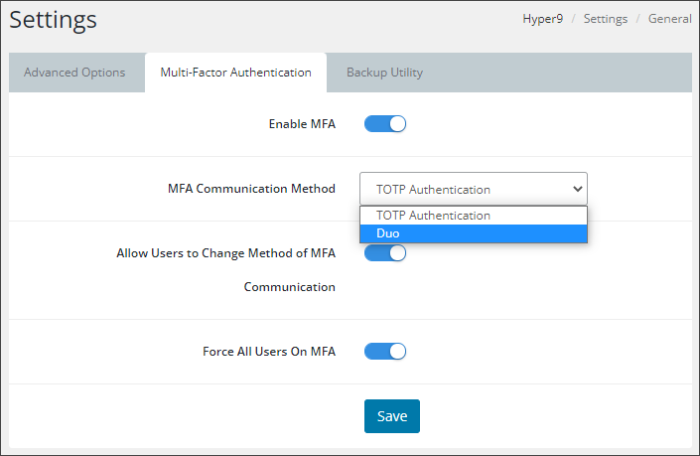Screen dimensions: 700x456
Task: Click the General breadcrumb item
Action: 669,19
